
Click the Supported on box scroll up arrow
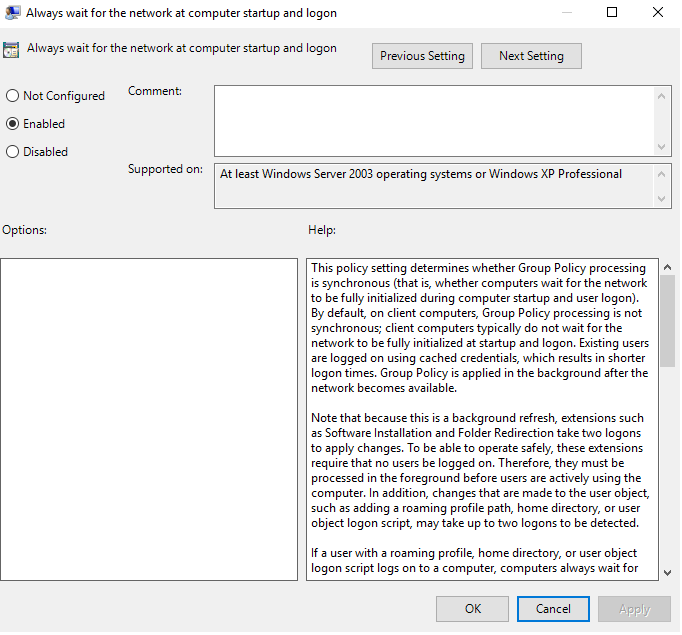pos(663,173)
